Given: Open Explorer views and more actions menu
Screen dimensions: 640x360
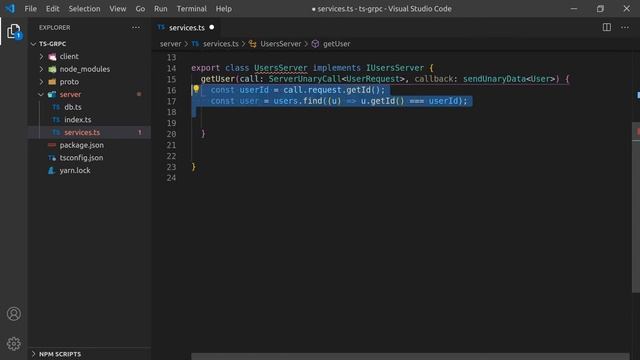Looking at the screenshot, I should coord(136,27).
